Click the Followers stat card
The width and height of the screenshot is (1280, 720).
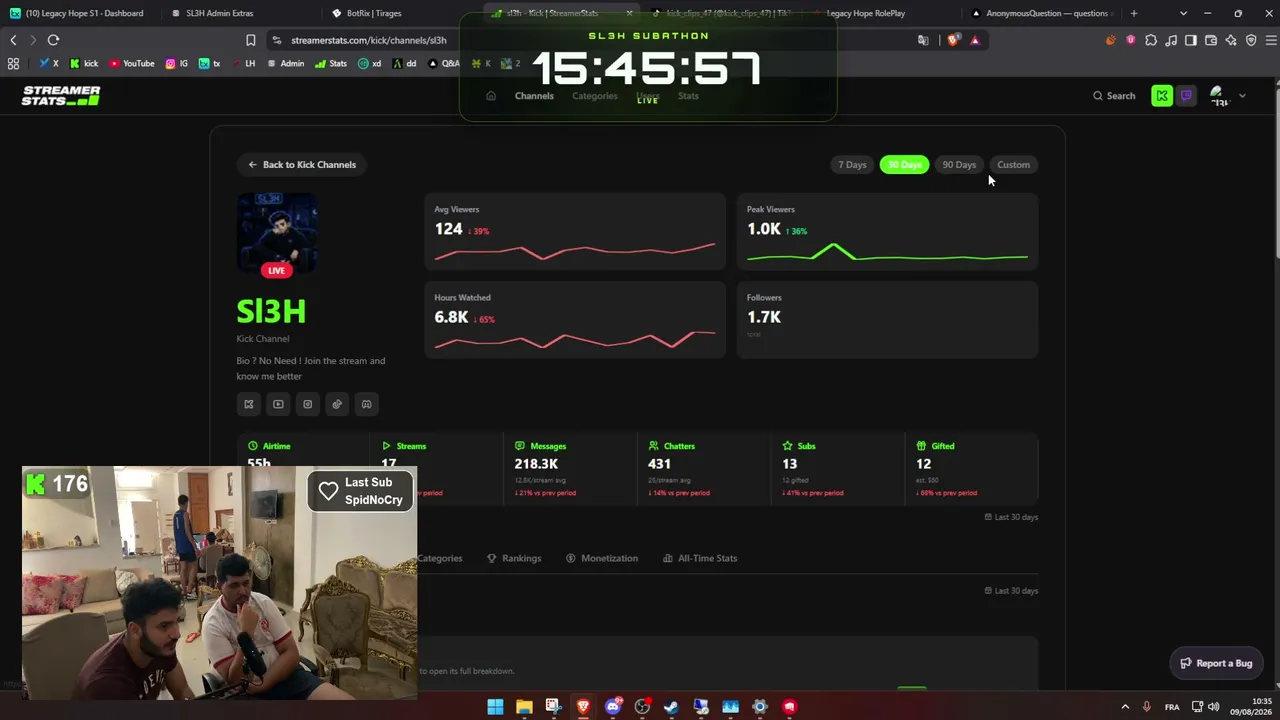[x=887, y=320]
